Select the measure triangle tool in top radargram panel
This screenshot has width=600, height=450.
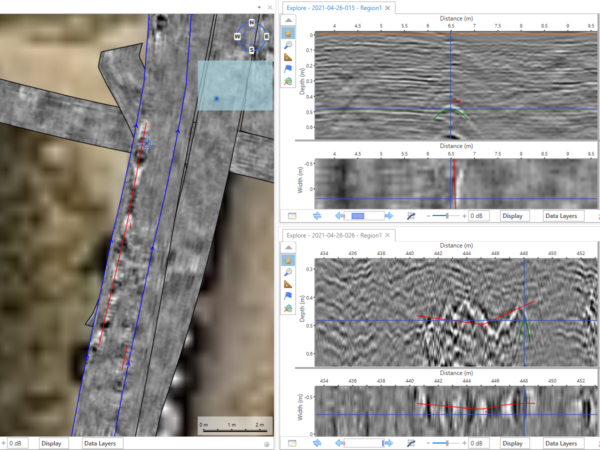[x=288, y=57]
